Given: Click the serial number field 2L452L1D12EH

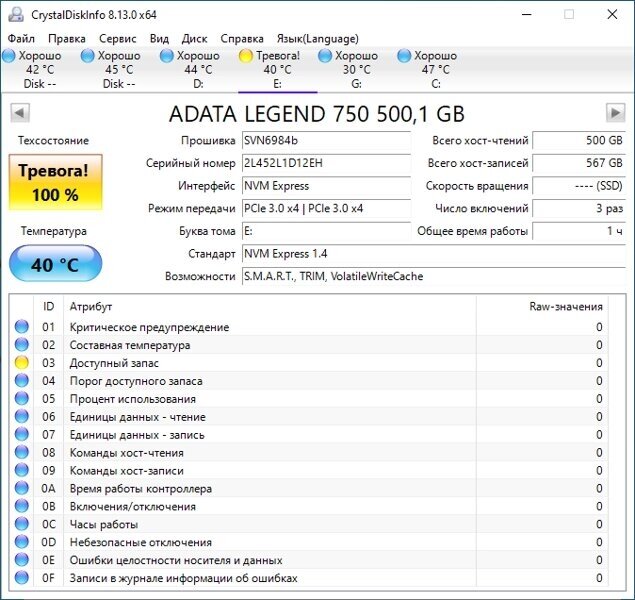Looking at the screenshot, I should 326,163.
